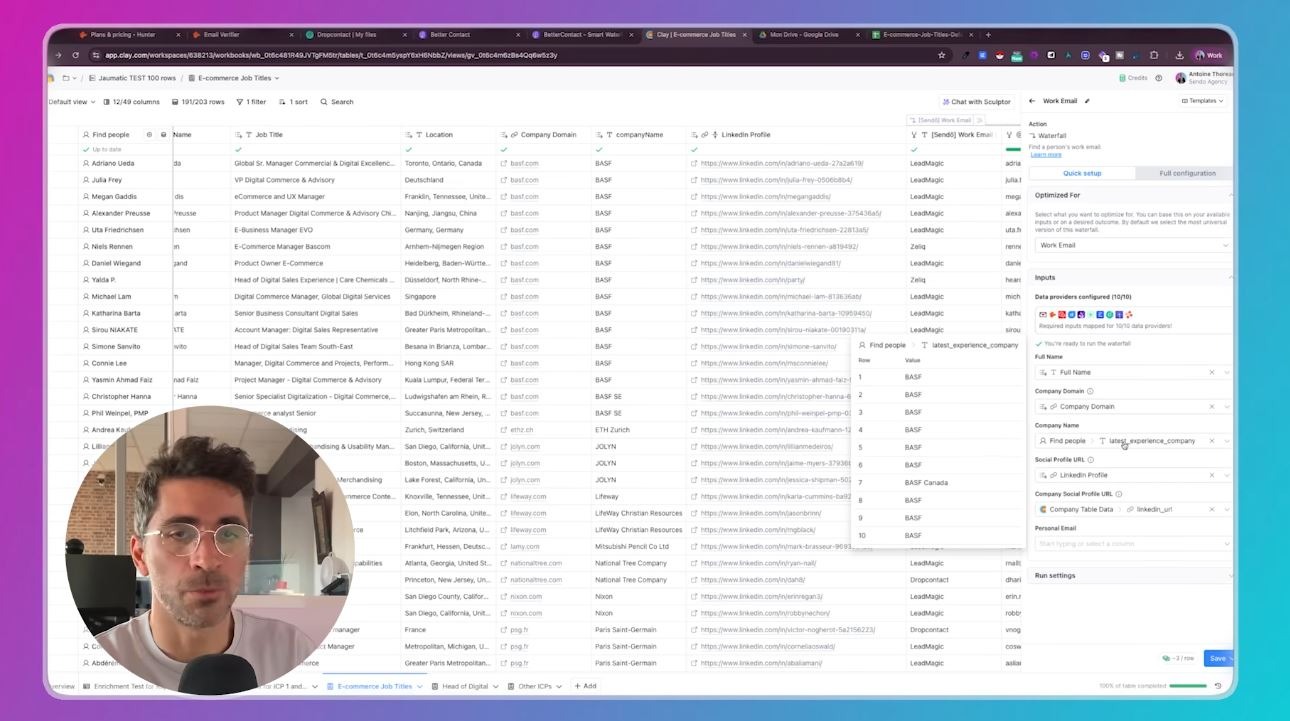Viewport: 1290px width, 721px height.
Task: Open the Work profile button in browser
Action: (x=1209, y=55)
